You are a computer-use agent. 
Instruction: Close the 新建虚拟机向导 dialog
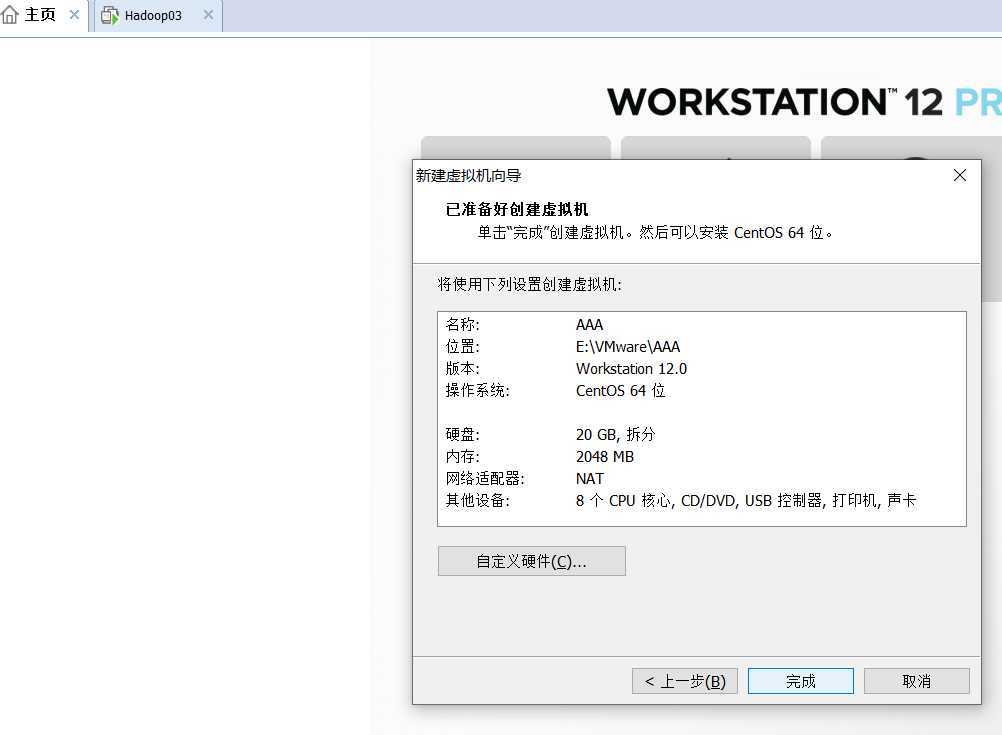tap(959, 175)
